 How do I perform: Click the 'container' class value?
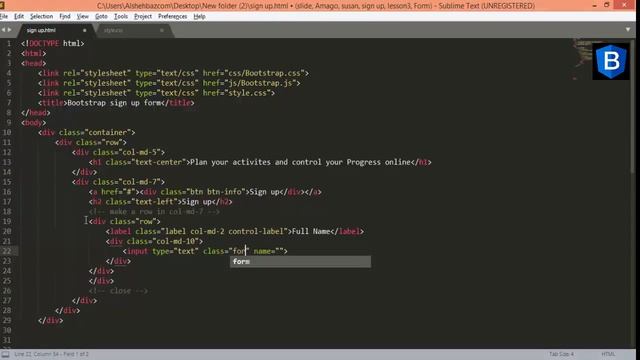pos(108,132)
